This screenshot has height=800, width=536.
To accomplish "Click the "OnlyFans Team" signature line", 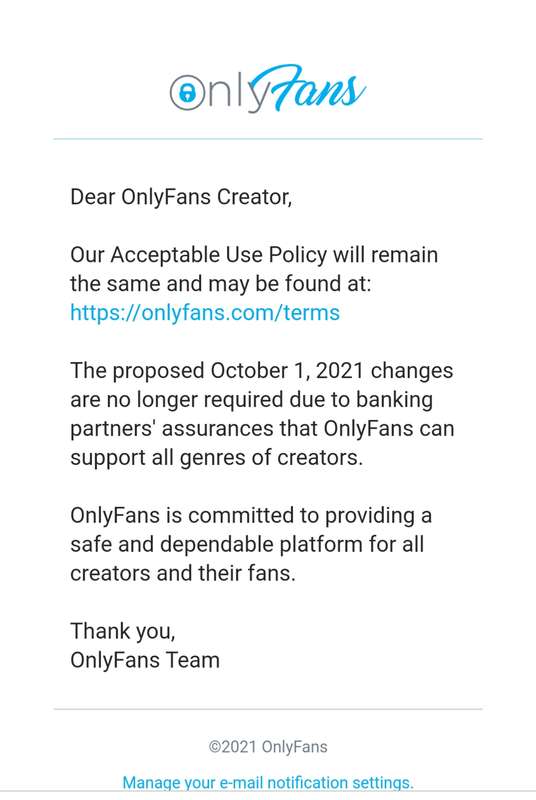I will tap(145, 660).
